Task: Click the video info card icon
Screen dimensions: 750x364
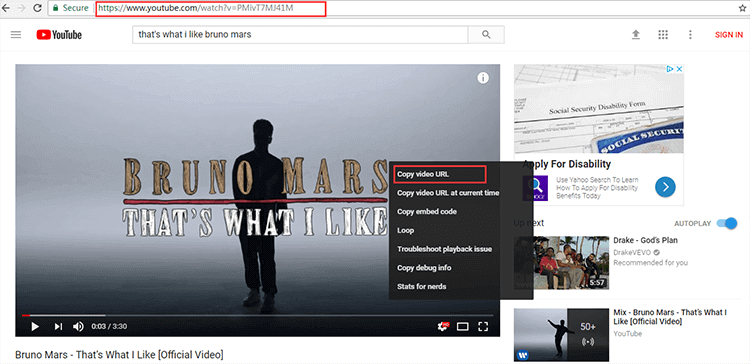Action: 483,78
